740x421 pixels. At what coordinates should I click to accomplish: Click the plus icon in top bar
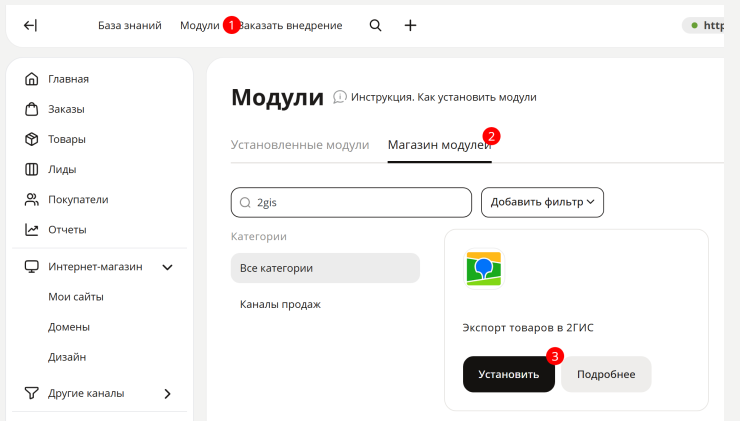[x=410, y=25]
